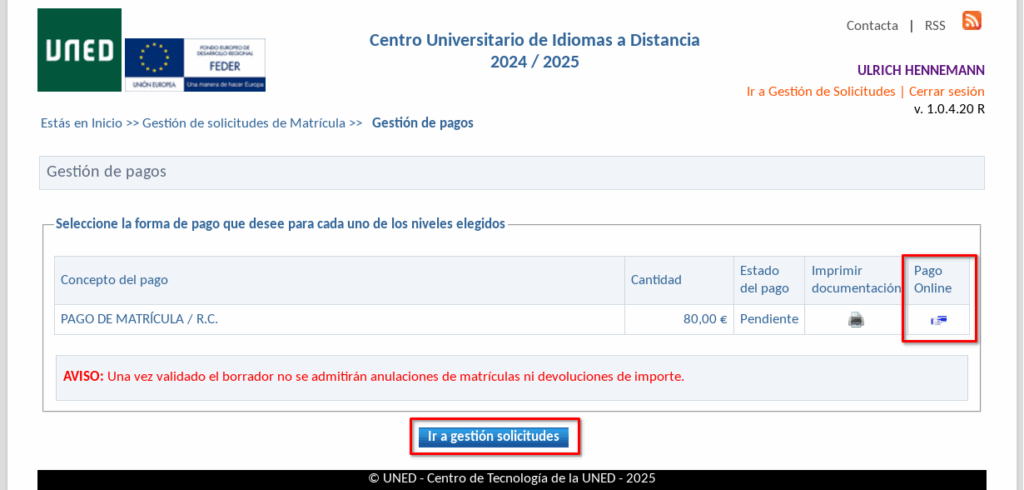This screenshot has width=1024, height=490.
Task: Click the printer icon to print documentation
Action: coord(855,320)
